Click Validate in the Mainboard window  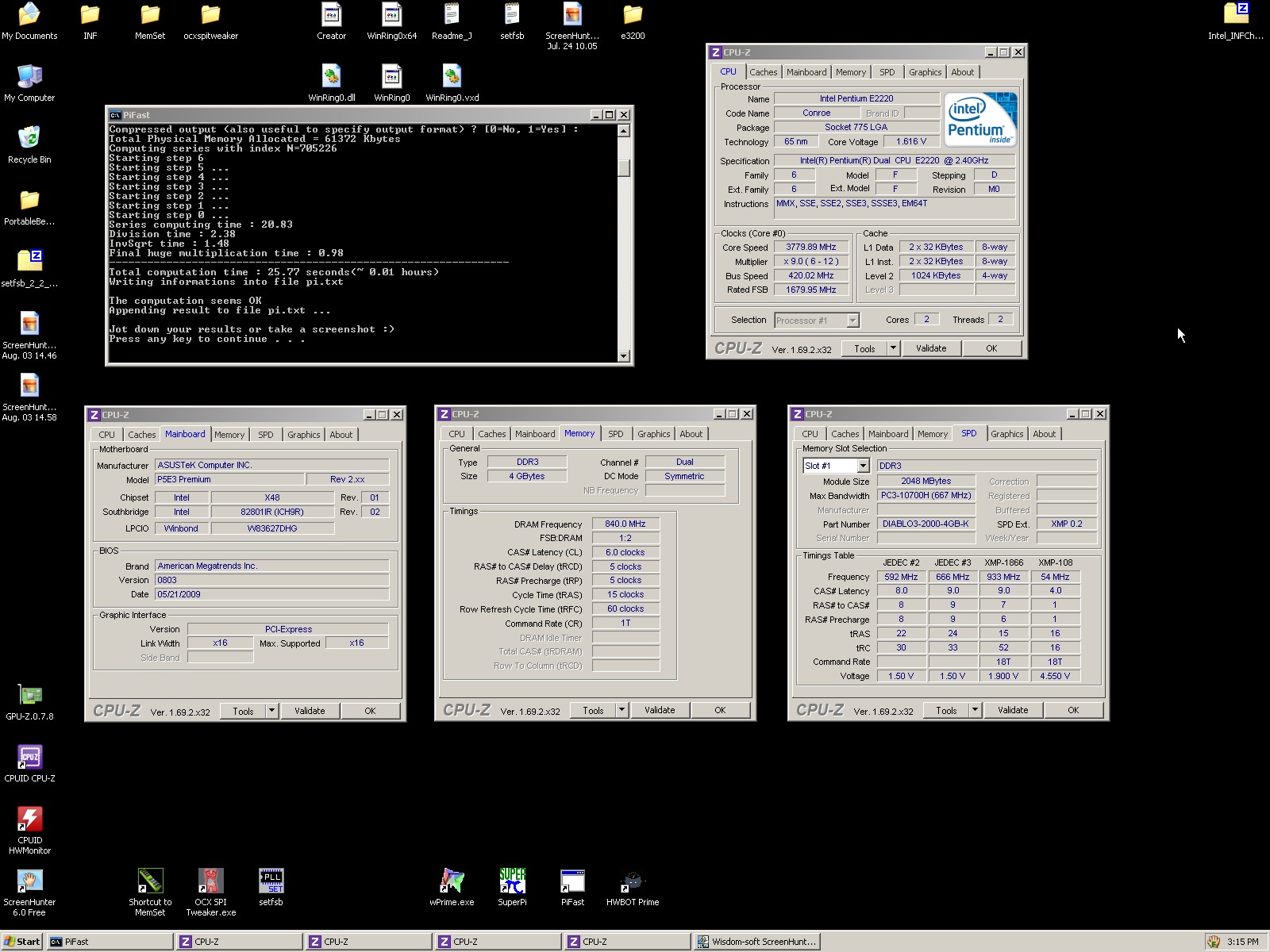pos(310,711)
